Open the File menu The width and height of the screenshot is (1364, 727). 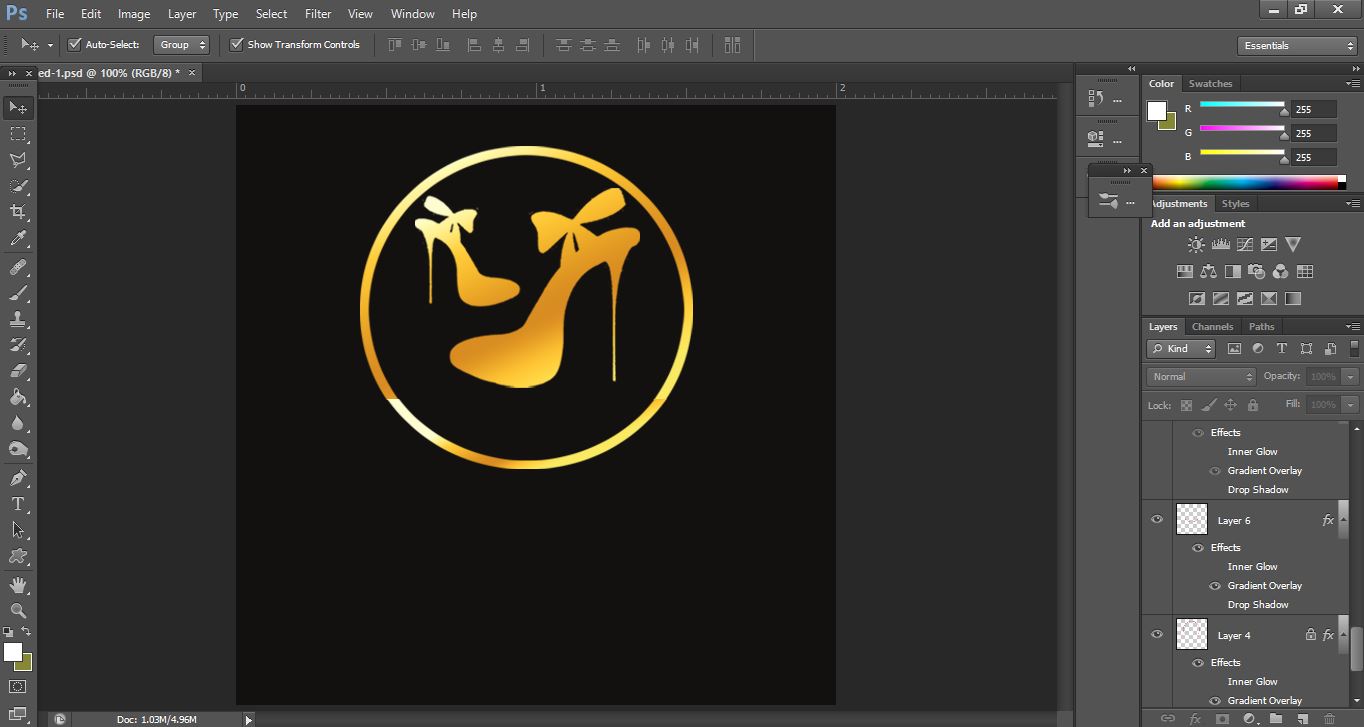pos(54,14)
